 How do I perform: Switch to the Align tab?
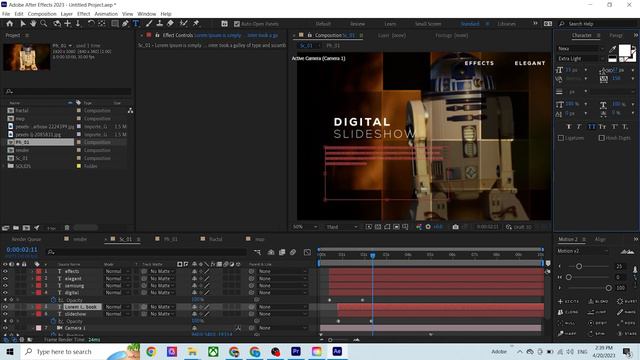(x=600, y=239)
